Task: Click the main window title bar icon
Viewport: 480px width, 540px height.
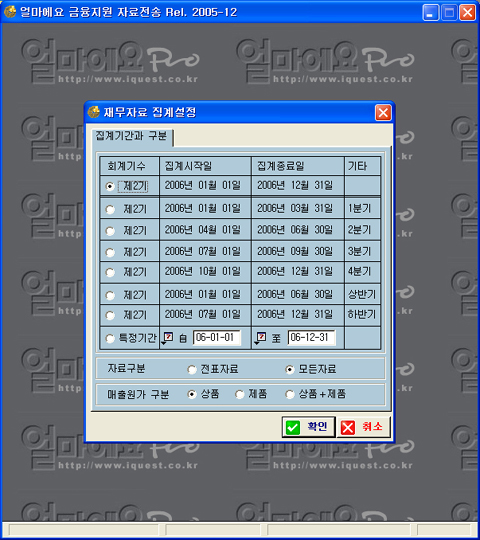Action: click(10, 12)
